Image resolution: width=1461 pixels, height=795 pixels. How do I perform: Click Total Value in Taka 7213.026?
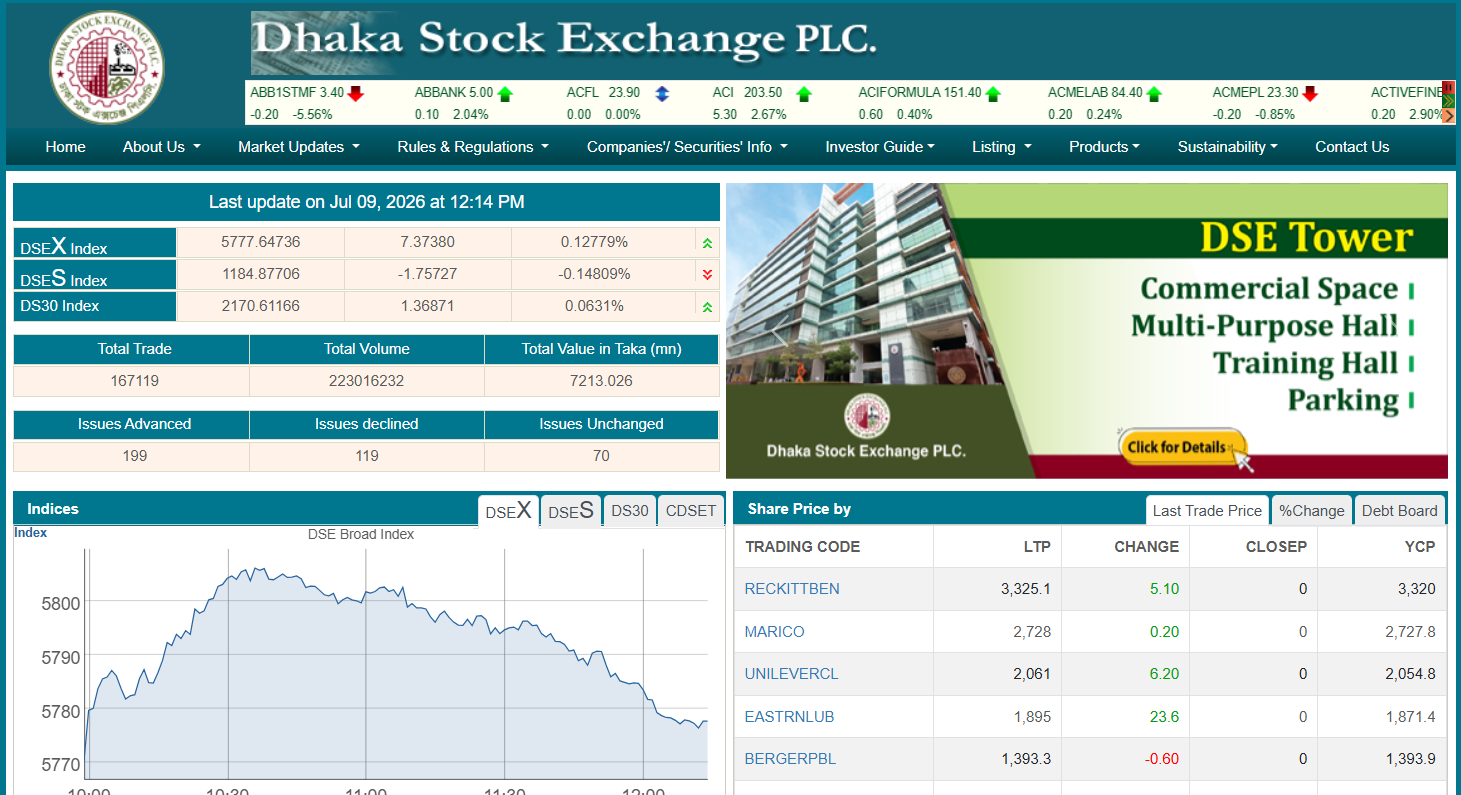tap(602, 381)
